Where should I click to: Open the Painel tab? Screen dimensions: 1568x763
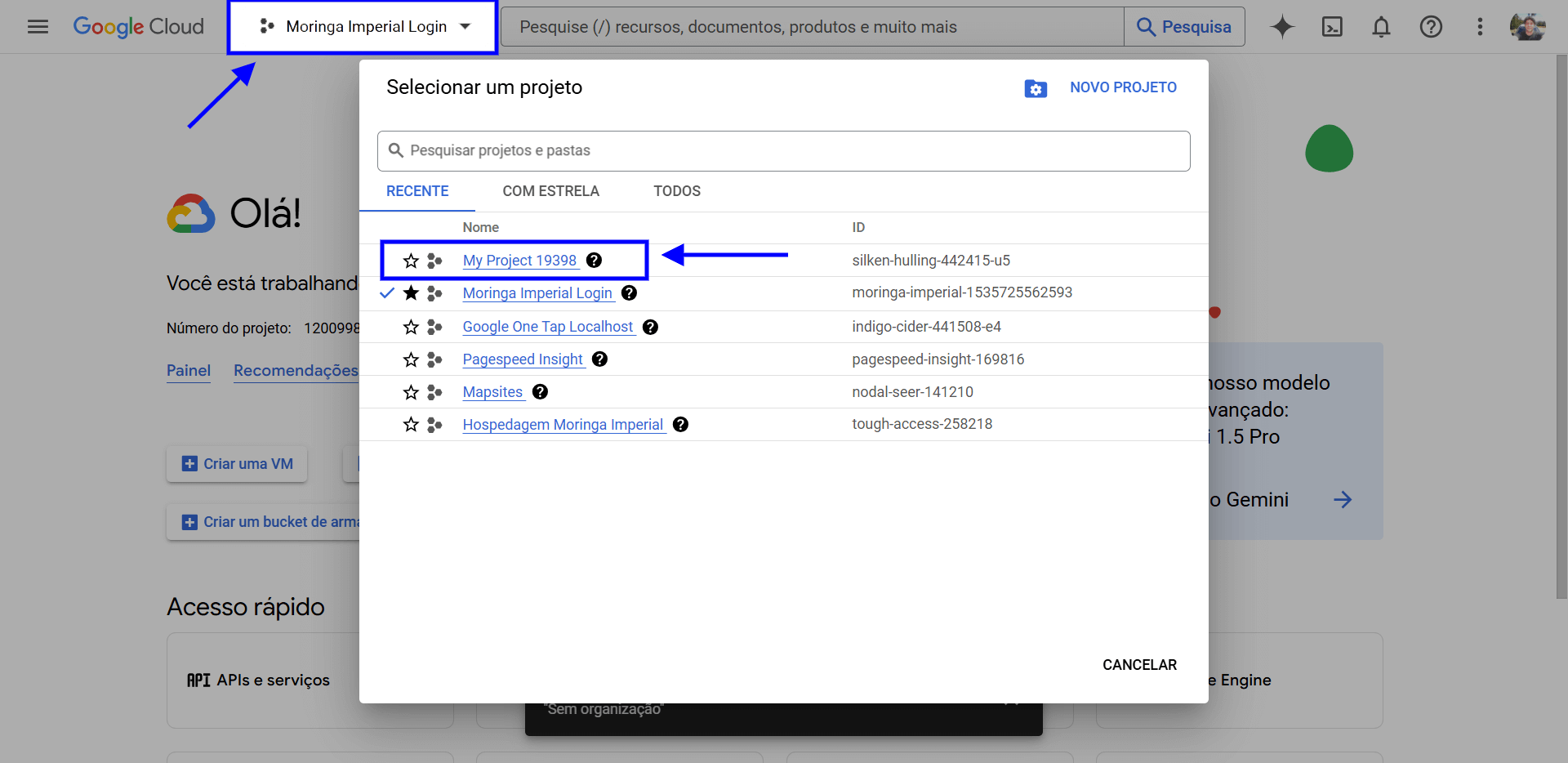point(189,371)
